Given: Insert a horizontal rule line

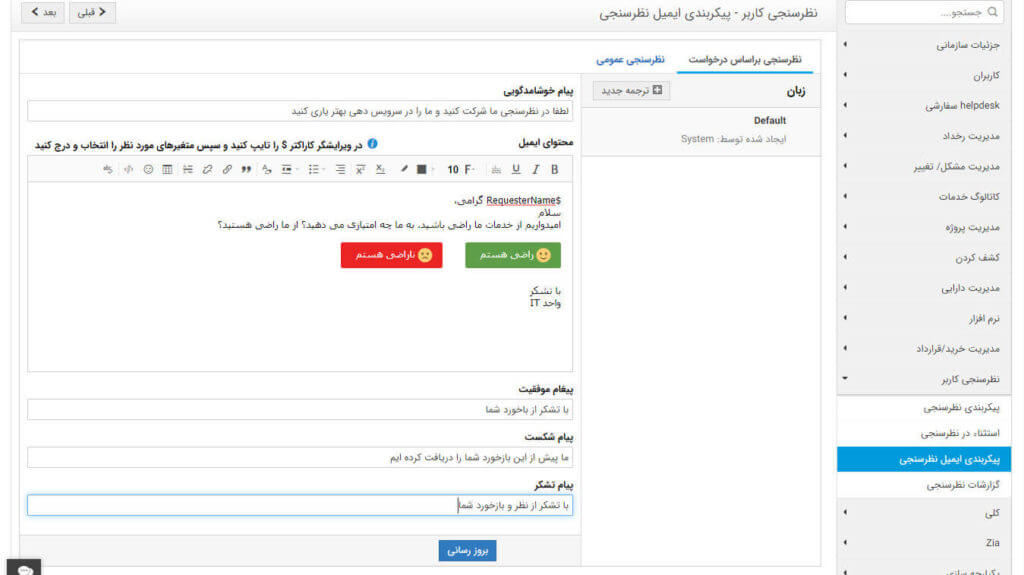Looking at the screenshot, I should click(x=187, y=169).
